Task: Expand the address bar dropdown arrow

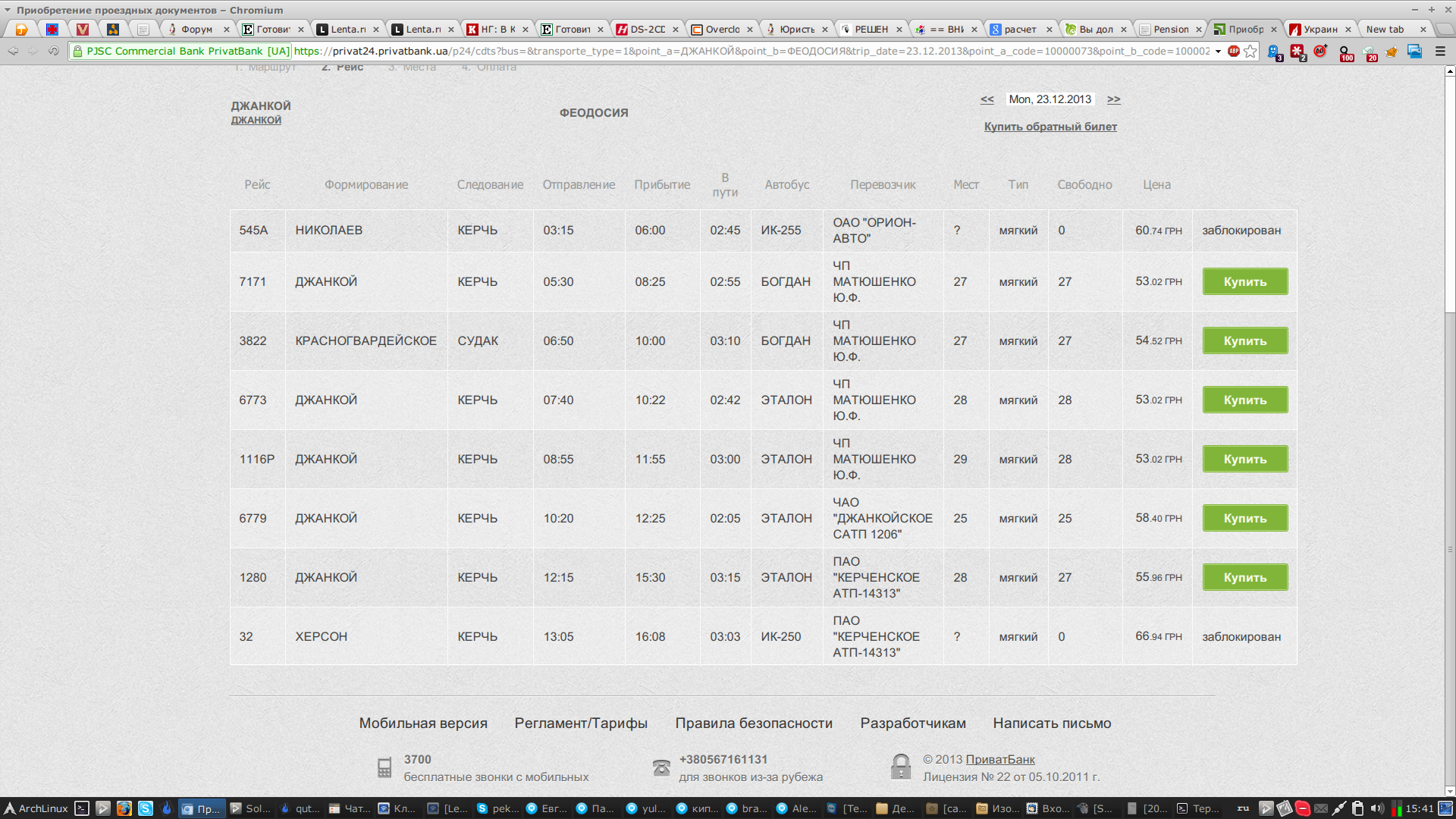Action: [1218, 52]
